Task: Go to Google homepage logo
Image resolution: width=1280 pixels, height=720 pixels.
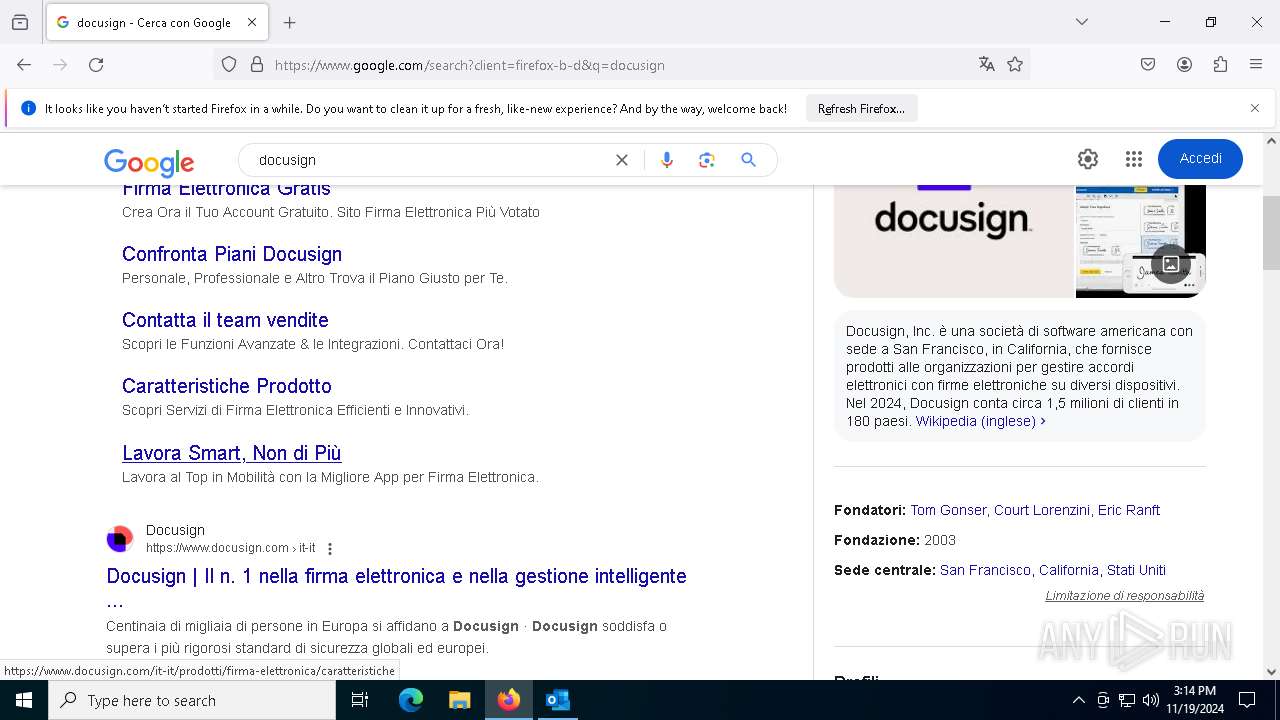Action: click(149, 162)
